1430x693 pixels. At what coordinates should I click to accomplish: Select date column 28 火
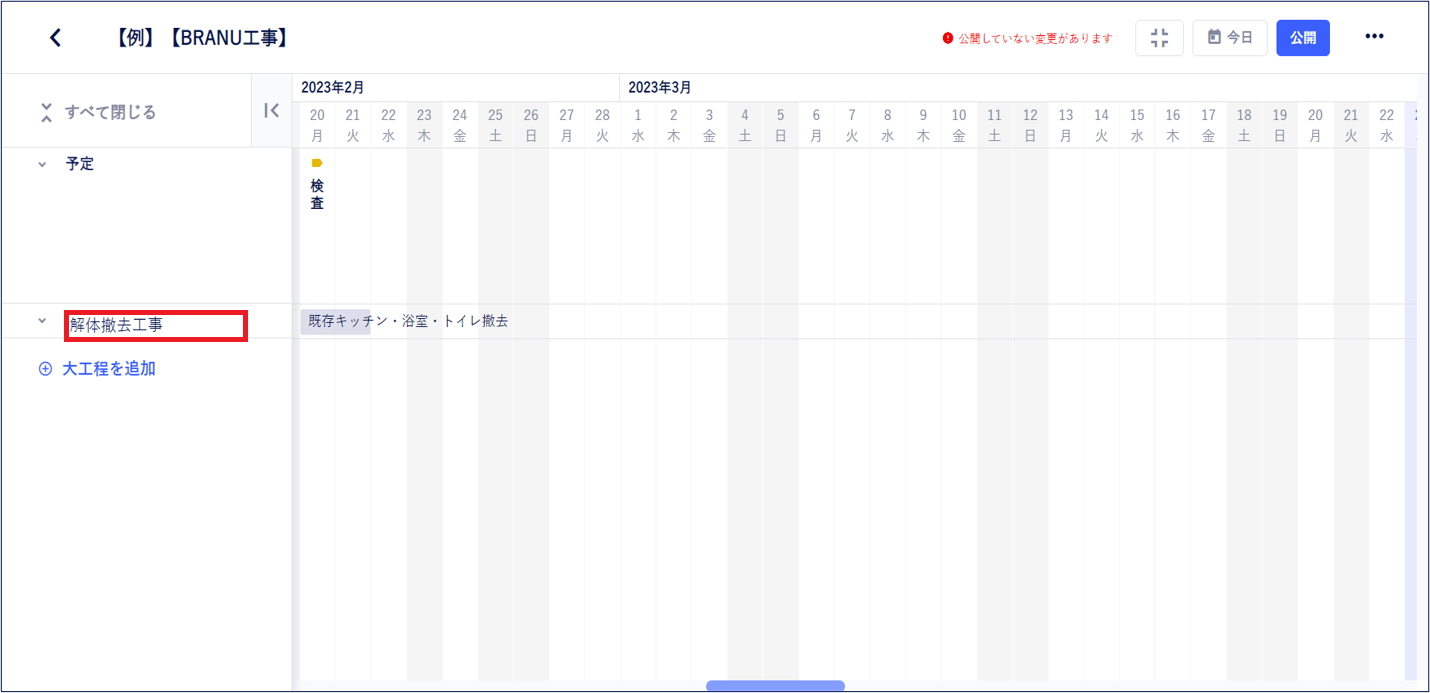pyautogui.click(x=602, y=125)
